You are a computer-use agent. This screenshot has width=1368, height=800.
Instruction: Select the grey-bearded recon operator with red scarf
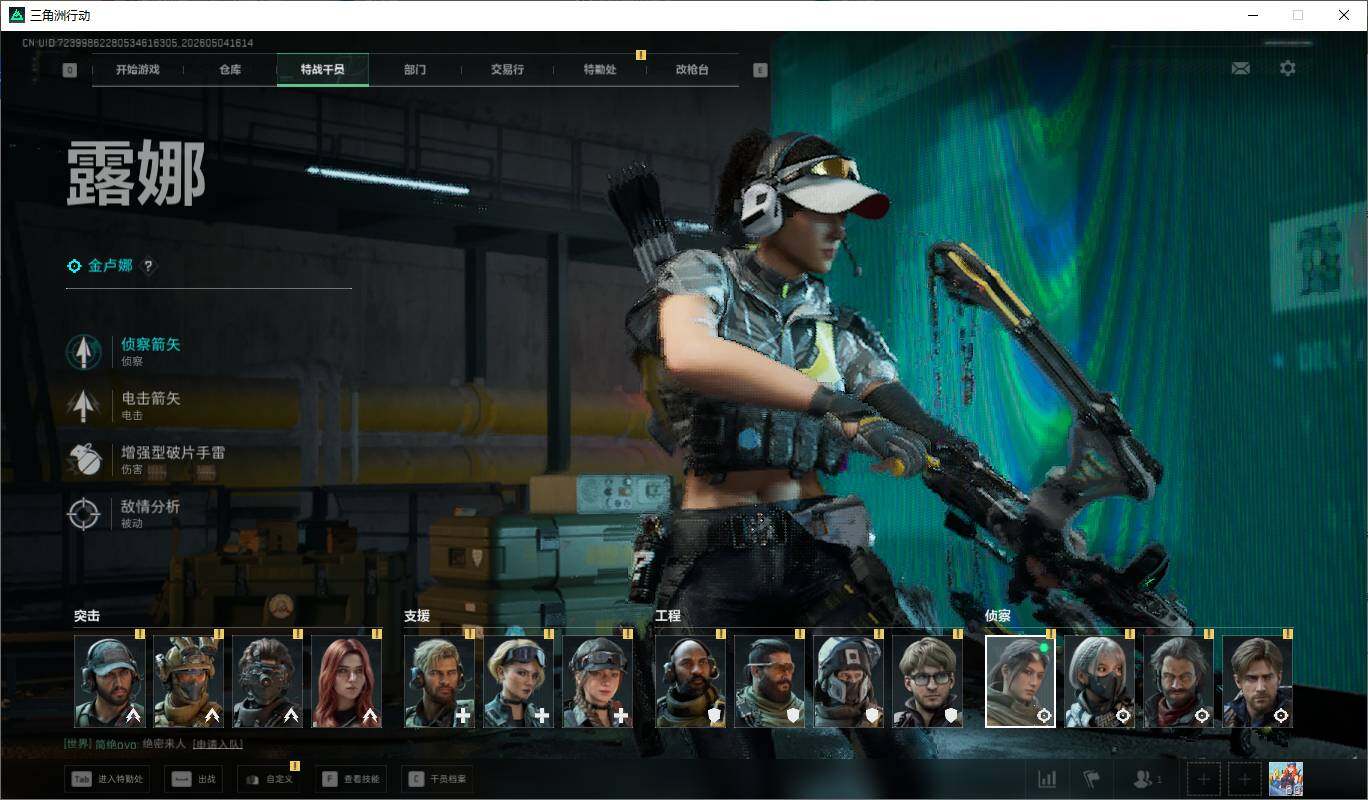click(1179, 682)
